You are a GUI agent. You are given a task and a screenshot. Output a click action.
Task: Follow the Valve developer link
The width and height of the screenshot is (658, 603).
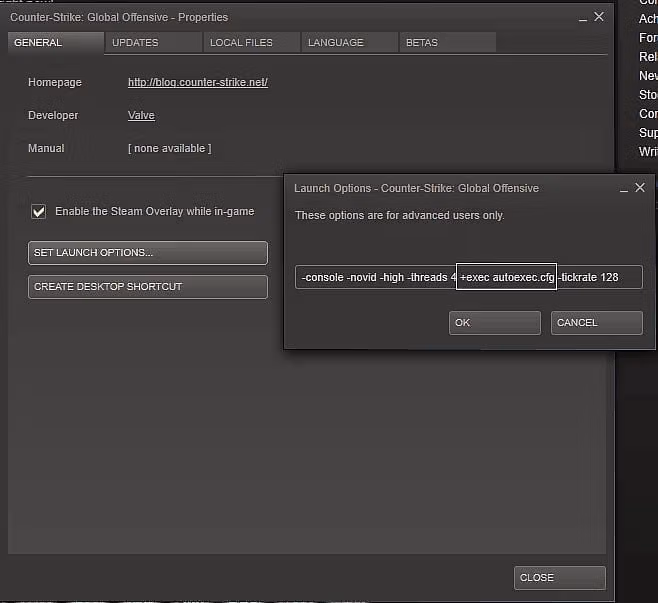[x=141, y=115]
